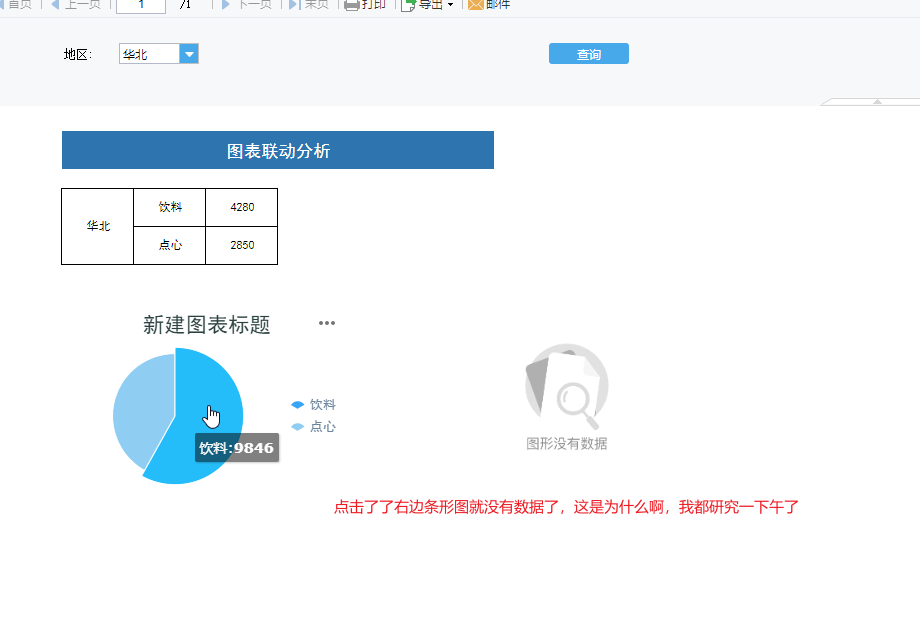Open the 导出 export dropdown arrow
The image size is (920, 633).
pos(451,5)
